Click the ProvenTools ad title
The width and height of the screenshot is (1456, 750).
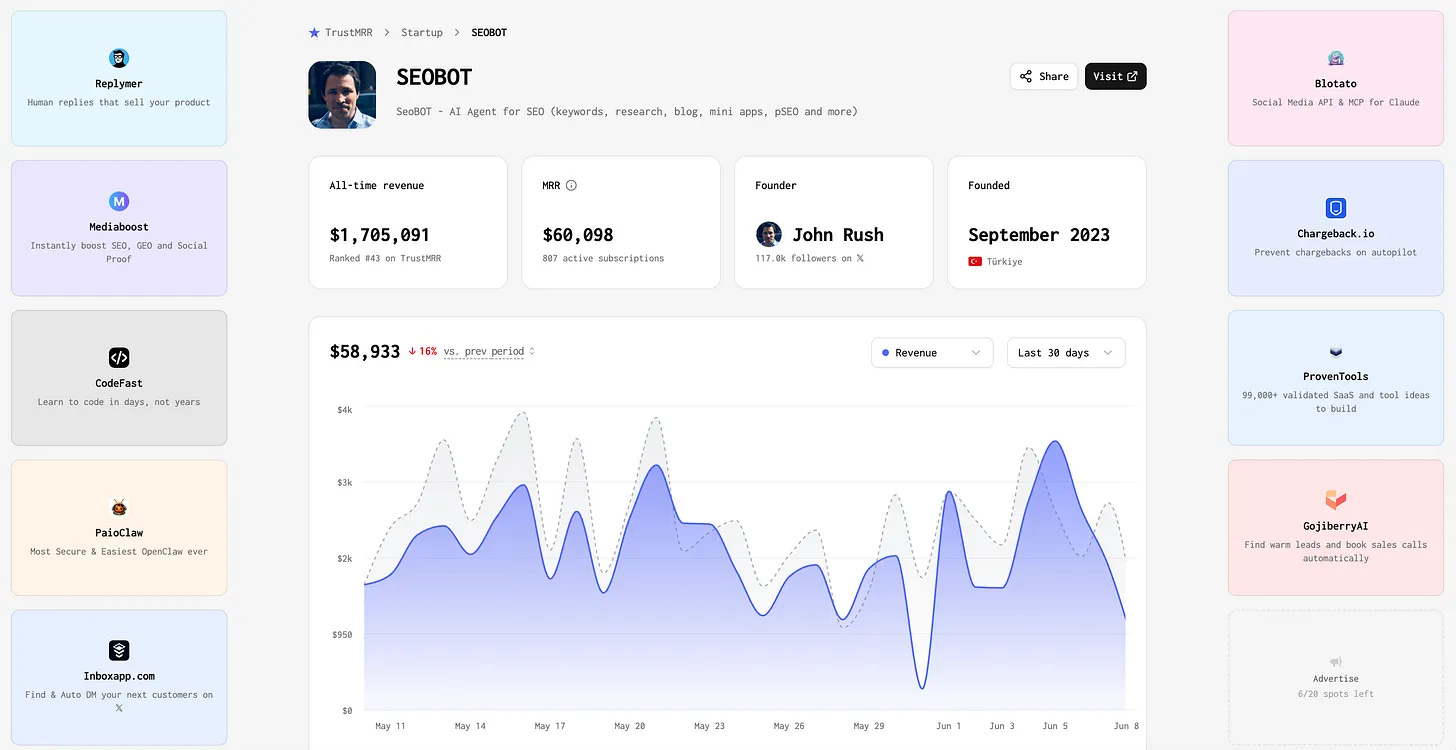pyautogui.click(x=1336, y=377)
